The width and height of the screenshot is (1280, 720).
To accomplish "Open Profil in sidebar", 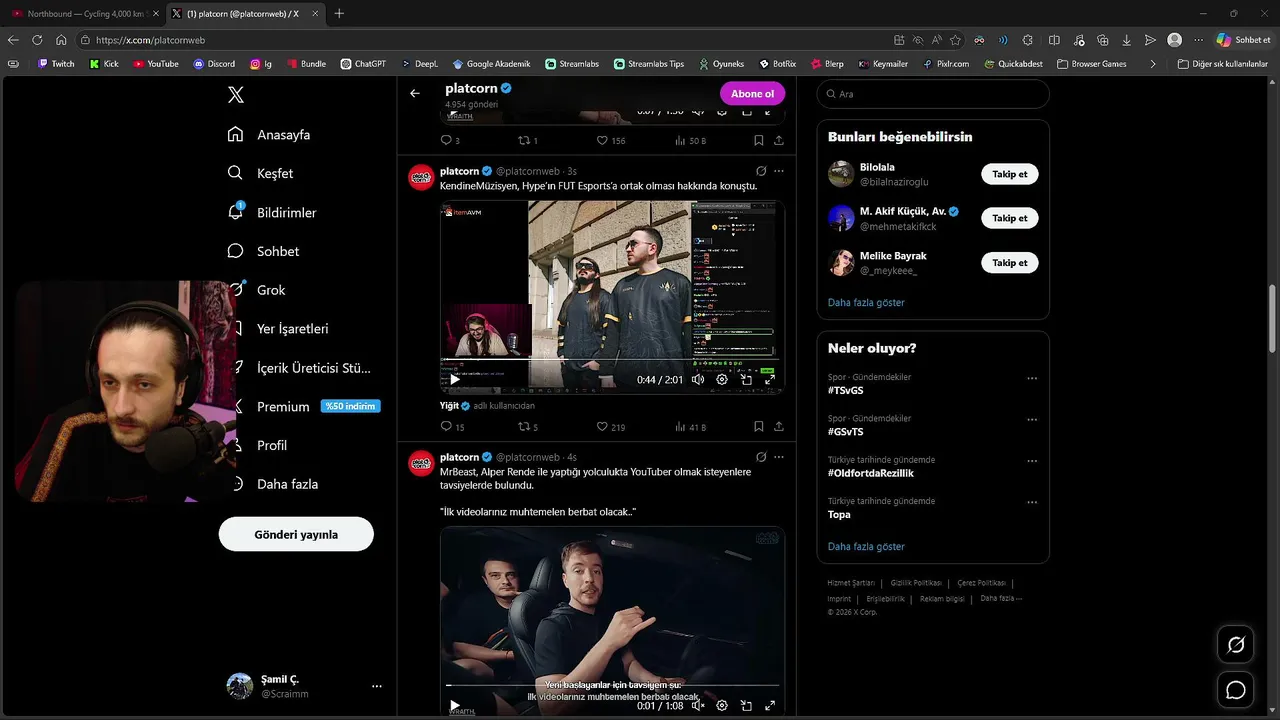I will 272,445.
